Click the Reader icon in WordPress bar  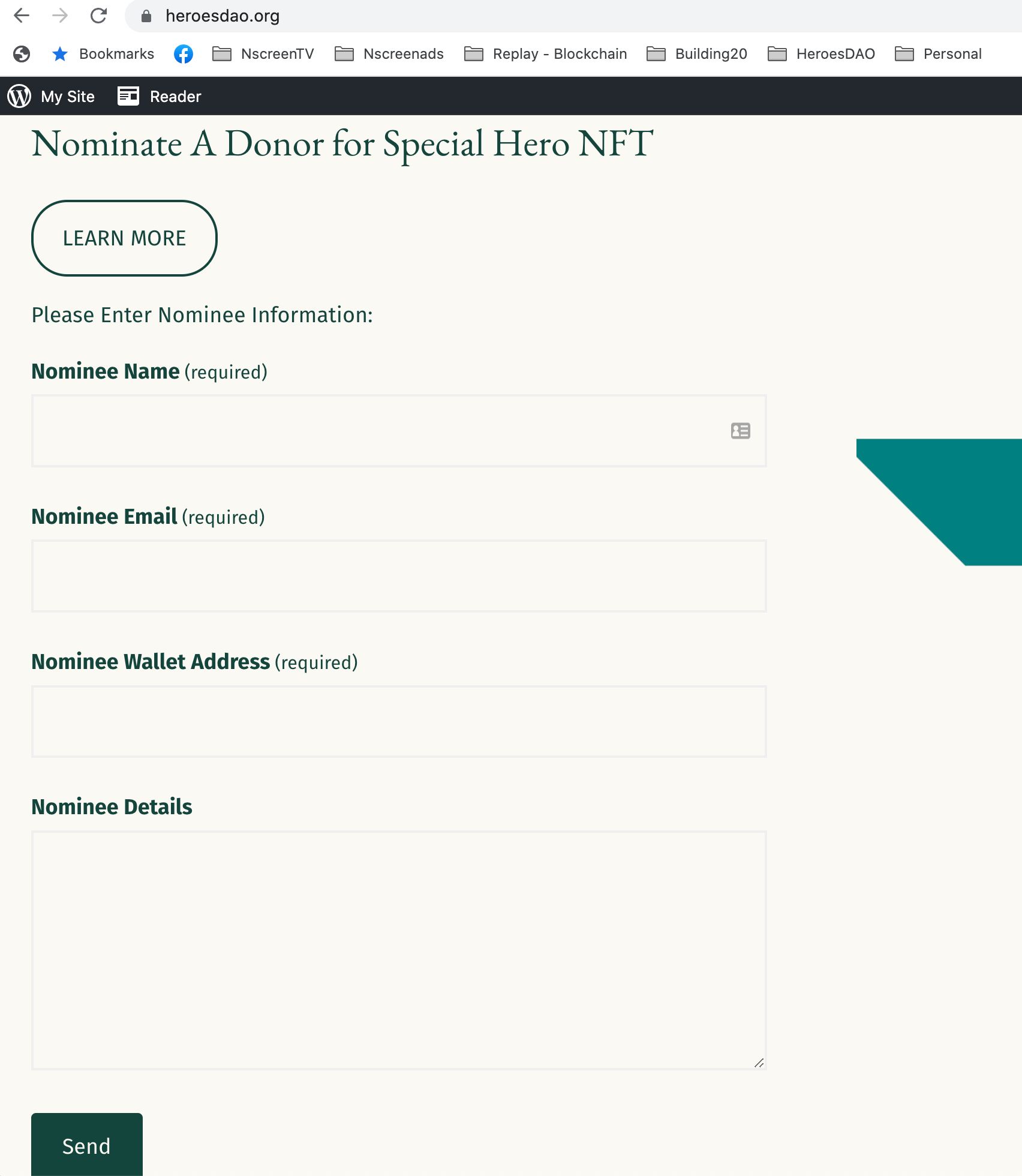128,96
